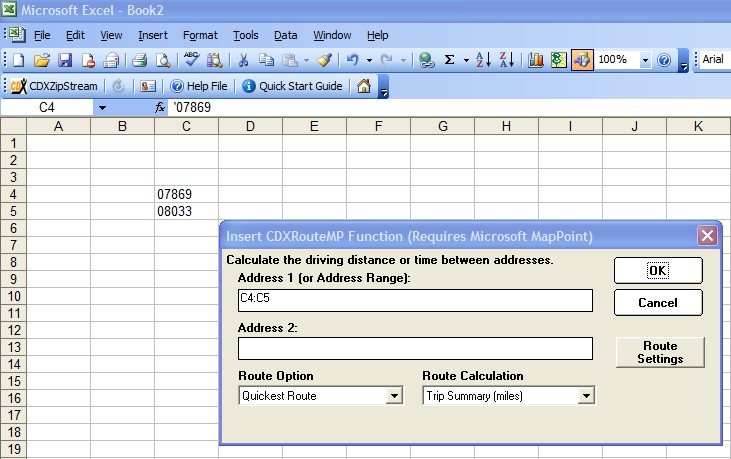Open the Permission icon in the toolbar
This screenshot has height=459, width=731.
[x=88, y=60]
